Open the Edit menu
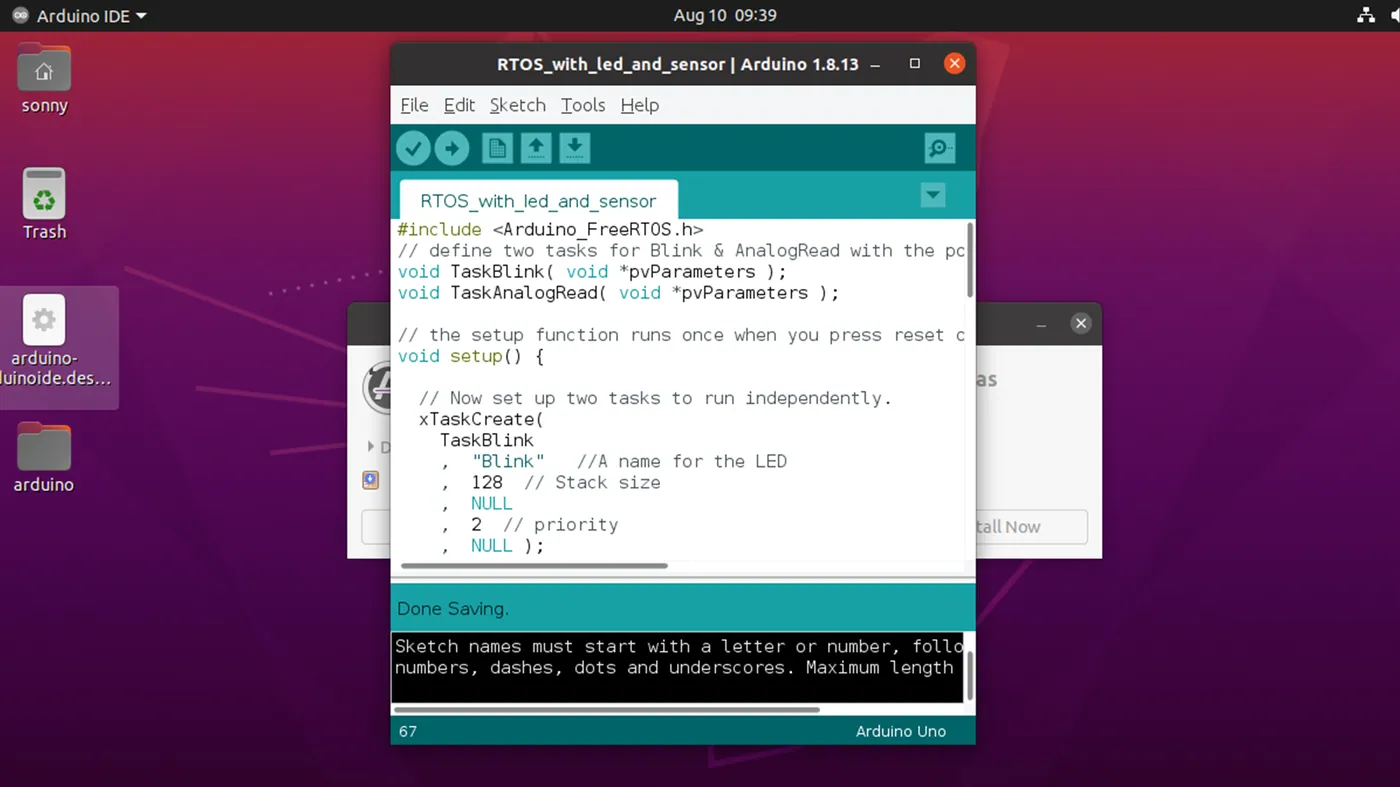Viewport: 1400px width, 787px height. tap(459, 105)
